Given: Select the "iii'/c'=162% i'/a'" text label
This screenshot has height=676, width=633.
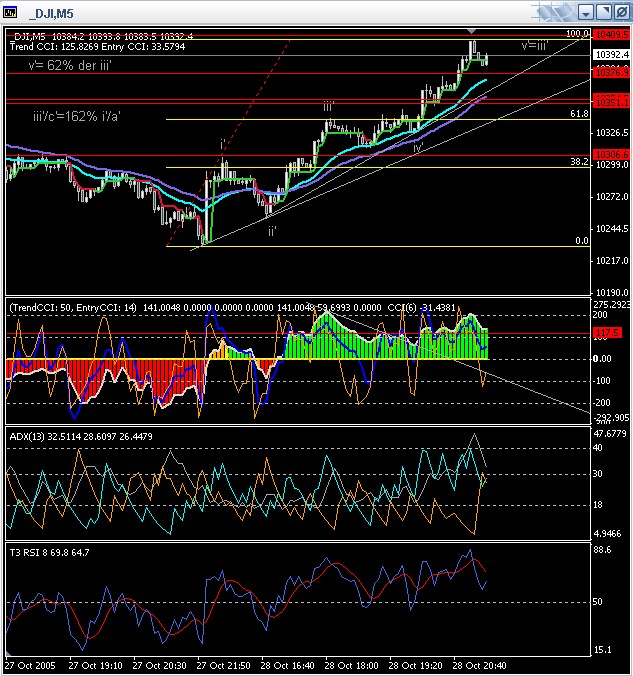Looking at the screenshot, I should (76, 116).
